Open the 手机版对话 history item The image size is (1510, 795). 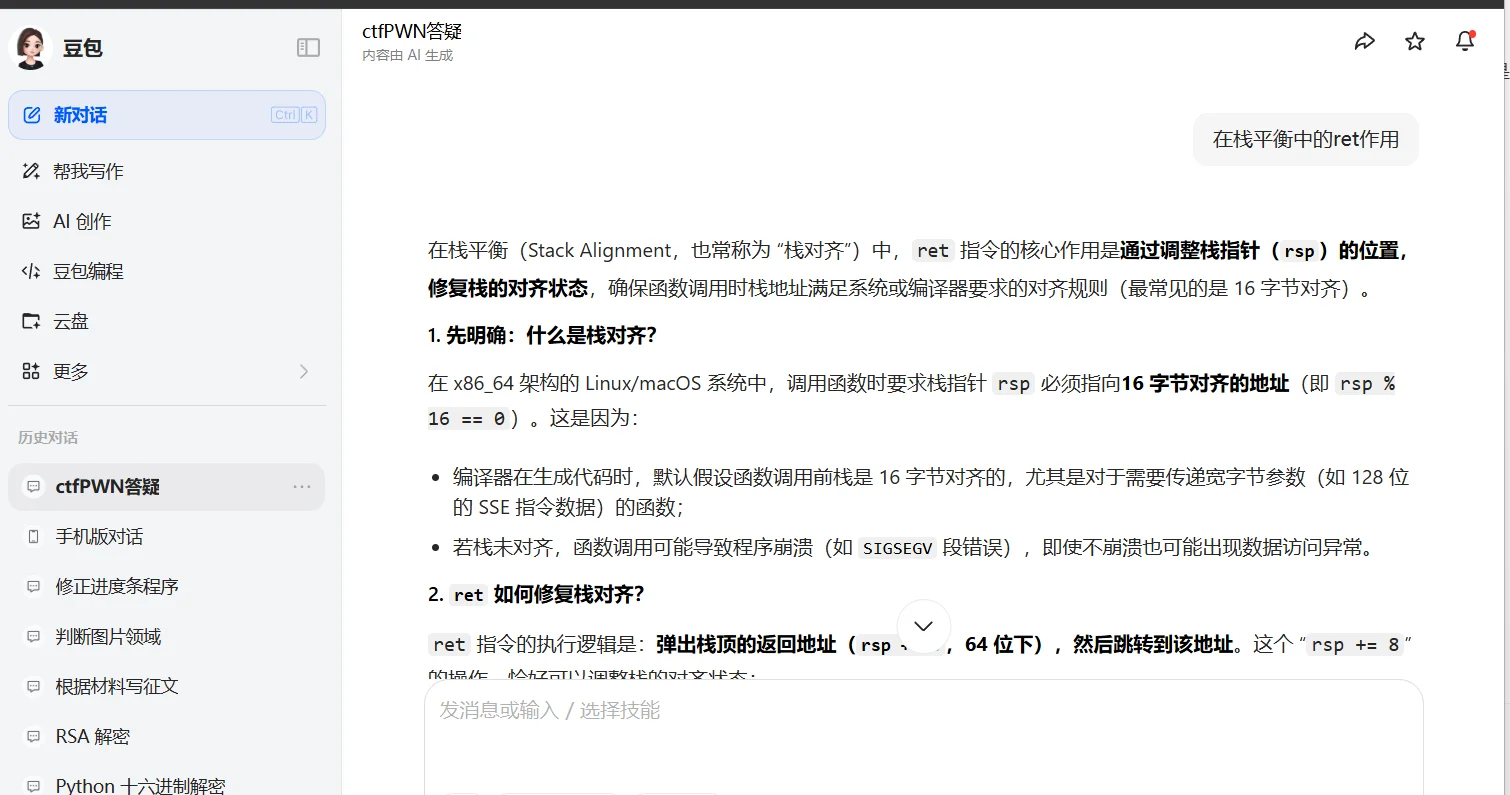click(x=99, y=537)
